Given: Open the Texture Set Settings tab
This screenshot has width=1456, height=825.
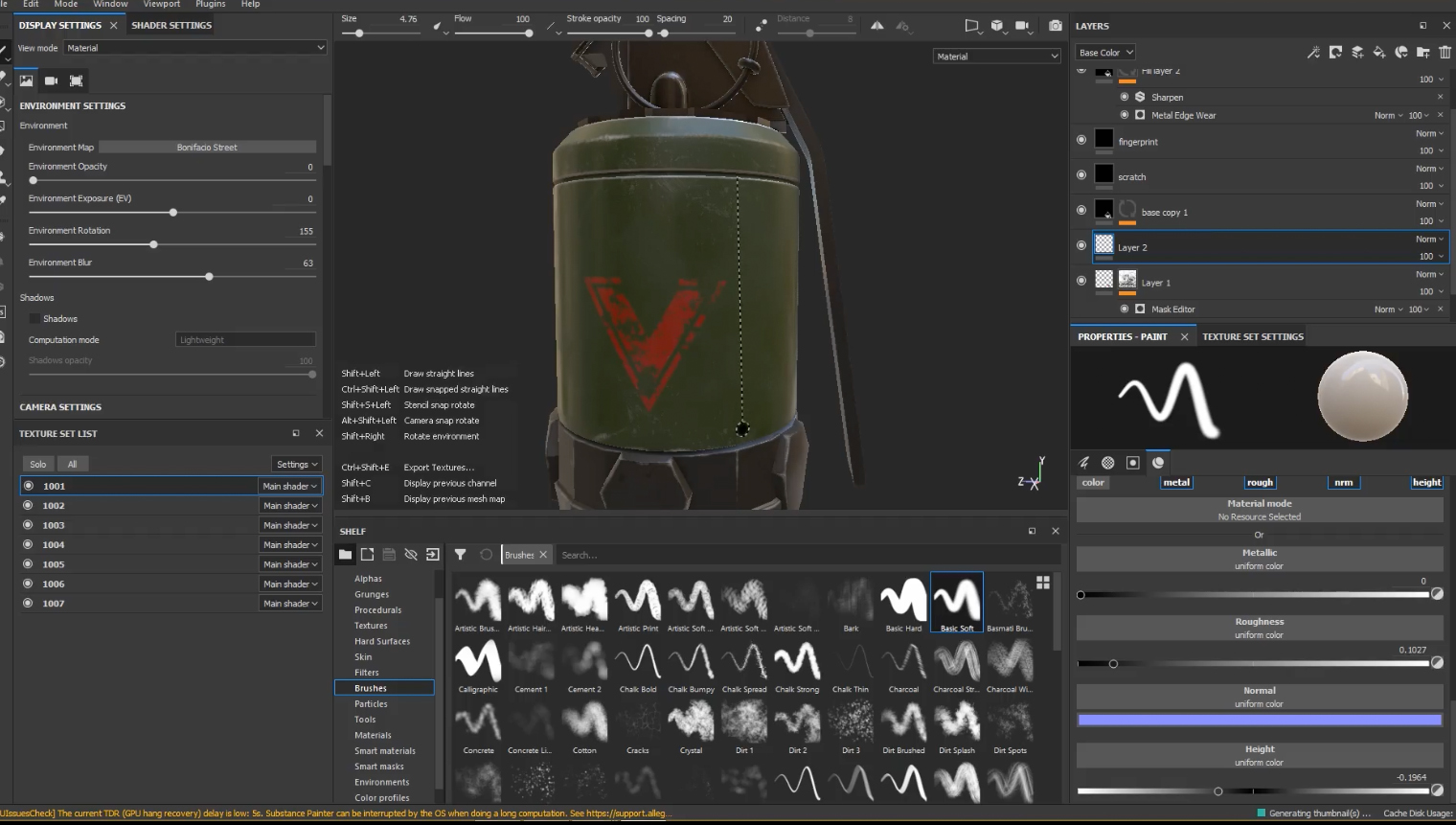Looking at the screenshot, I should click(1252, 337).
